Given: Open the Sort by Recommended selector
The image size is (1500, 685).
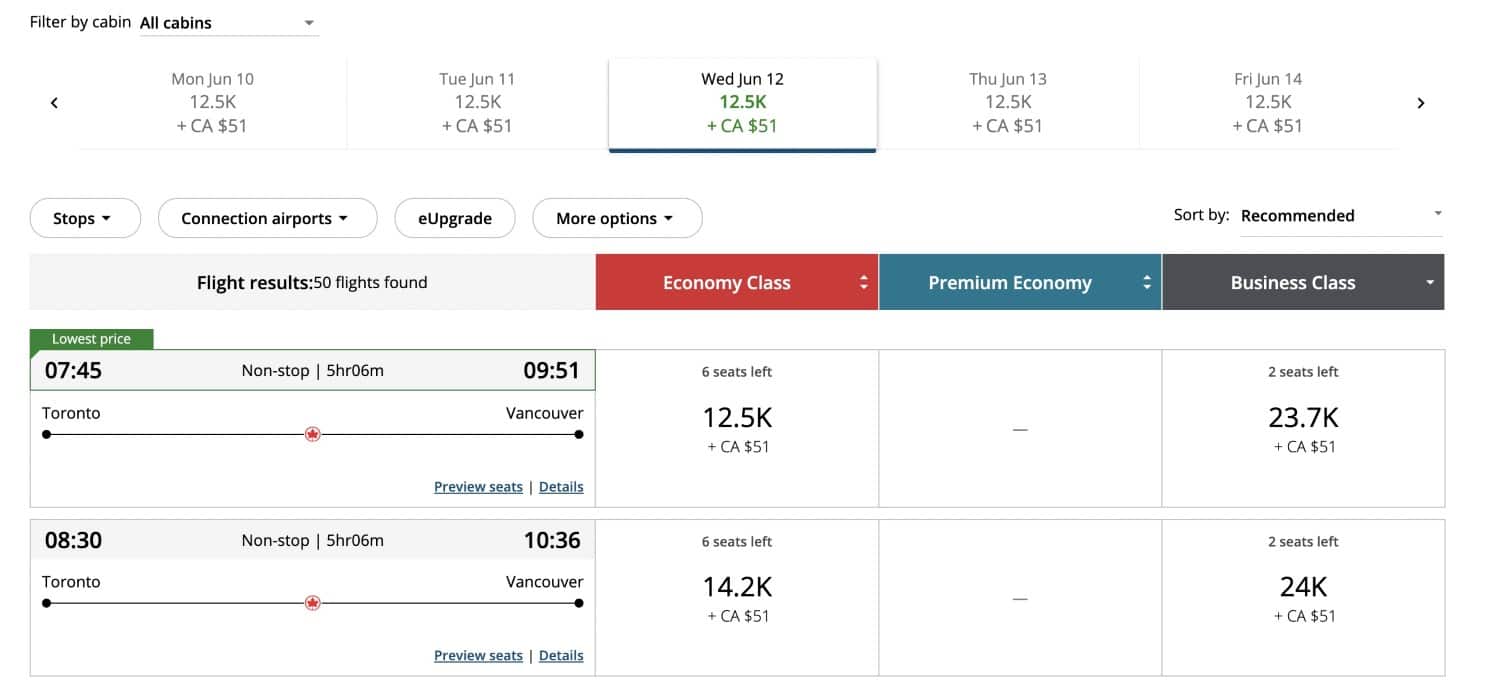Looking at the screenshot, I should [1340, 215].
